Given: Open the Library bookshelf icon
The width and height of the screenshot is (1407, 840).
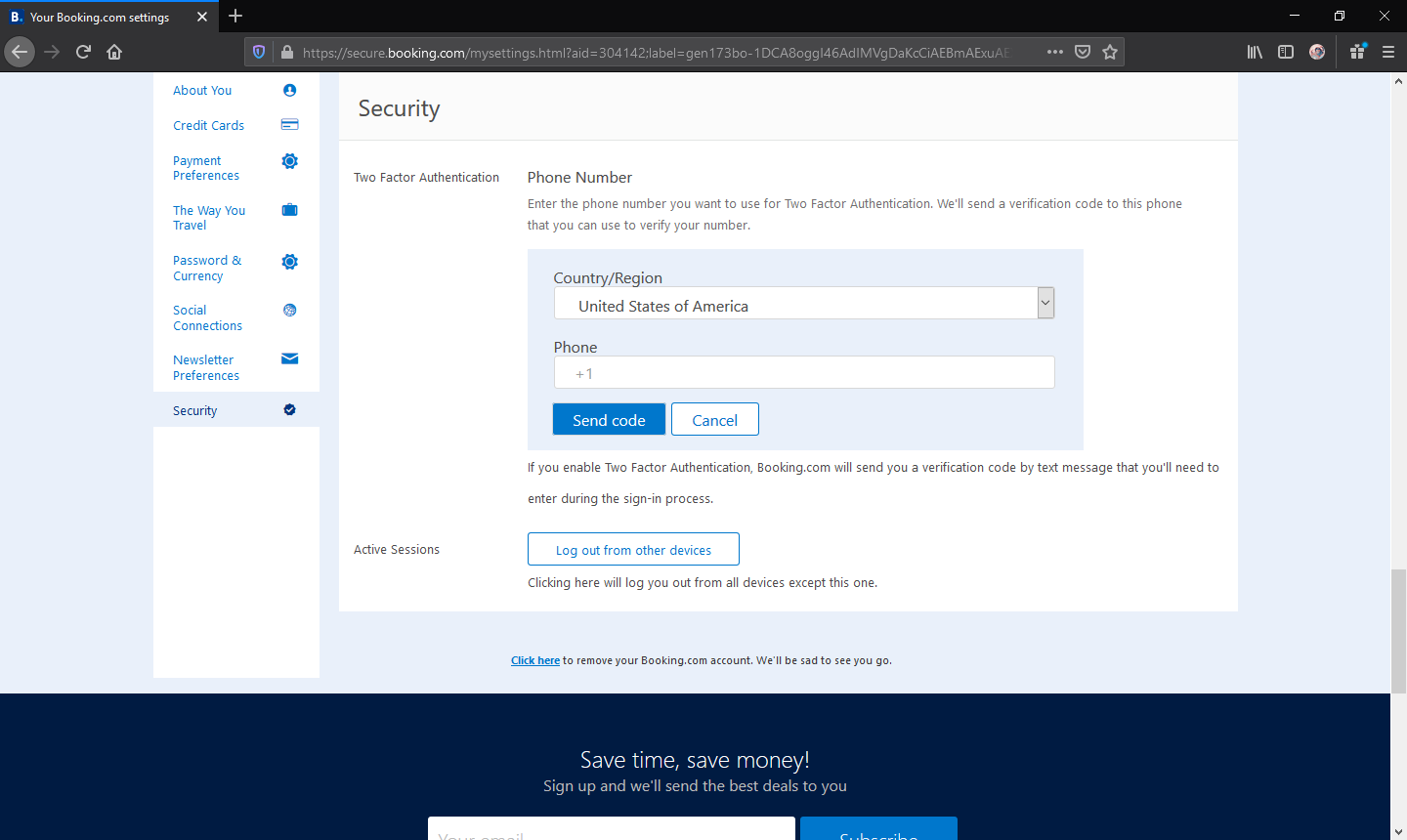Looking at the screenshot, I should 1255,52.
